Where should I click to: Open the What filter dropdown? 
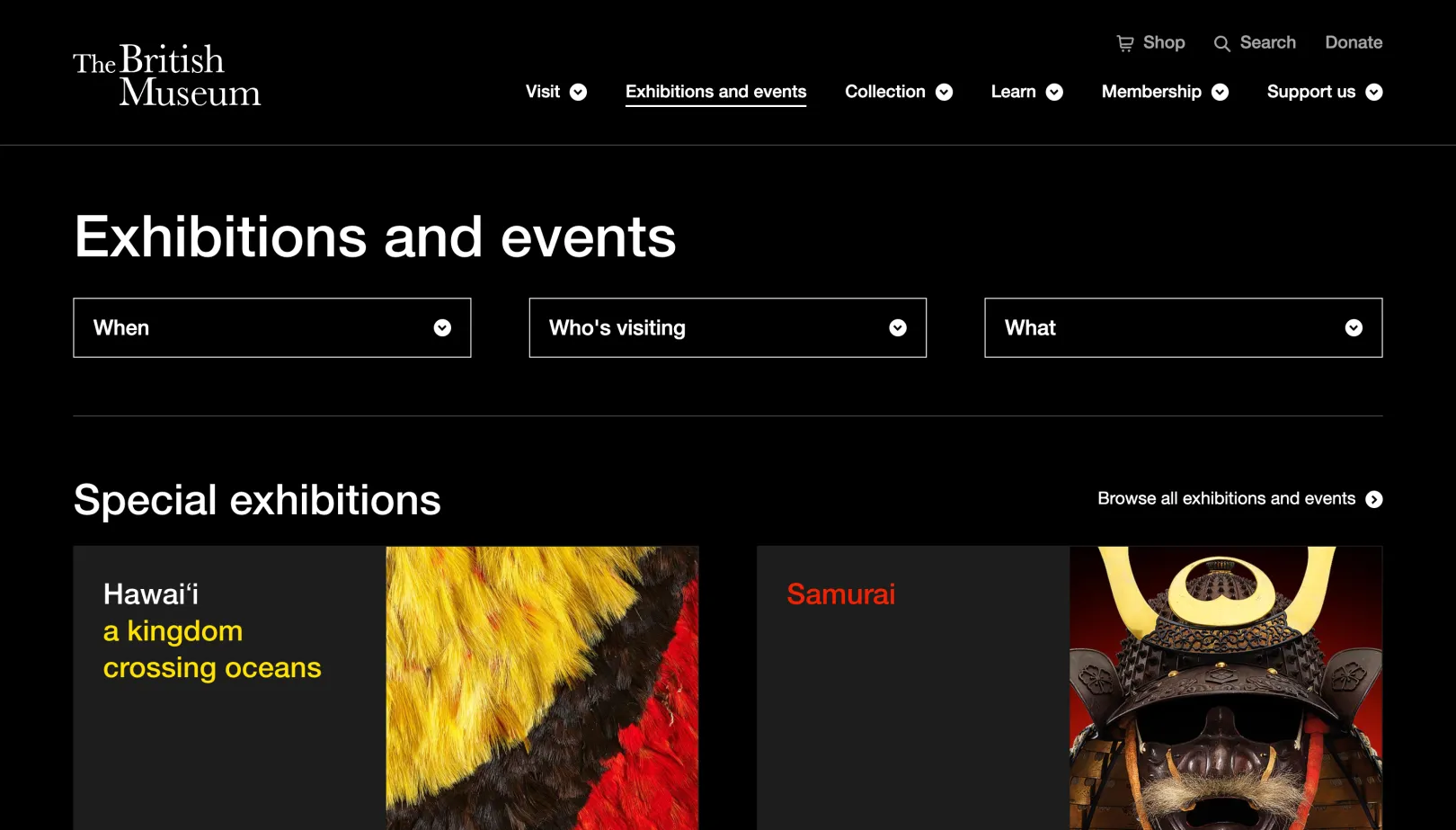(x=1184, y=327)
